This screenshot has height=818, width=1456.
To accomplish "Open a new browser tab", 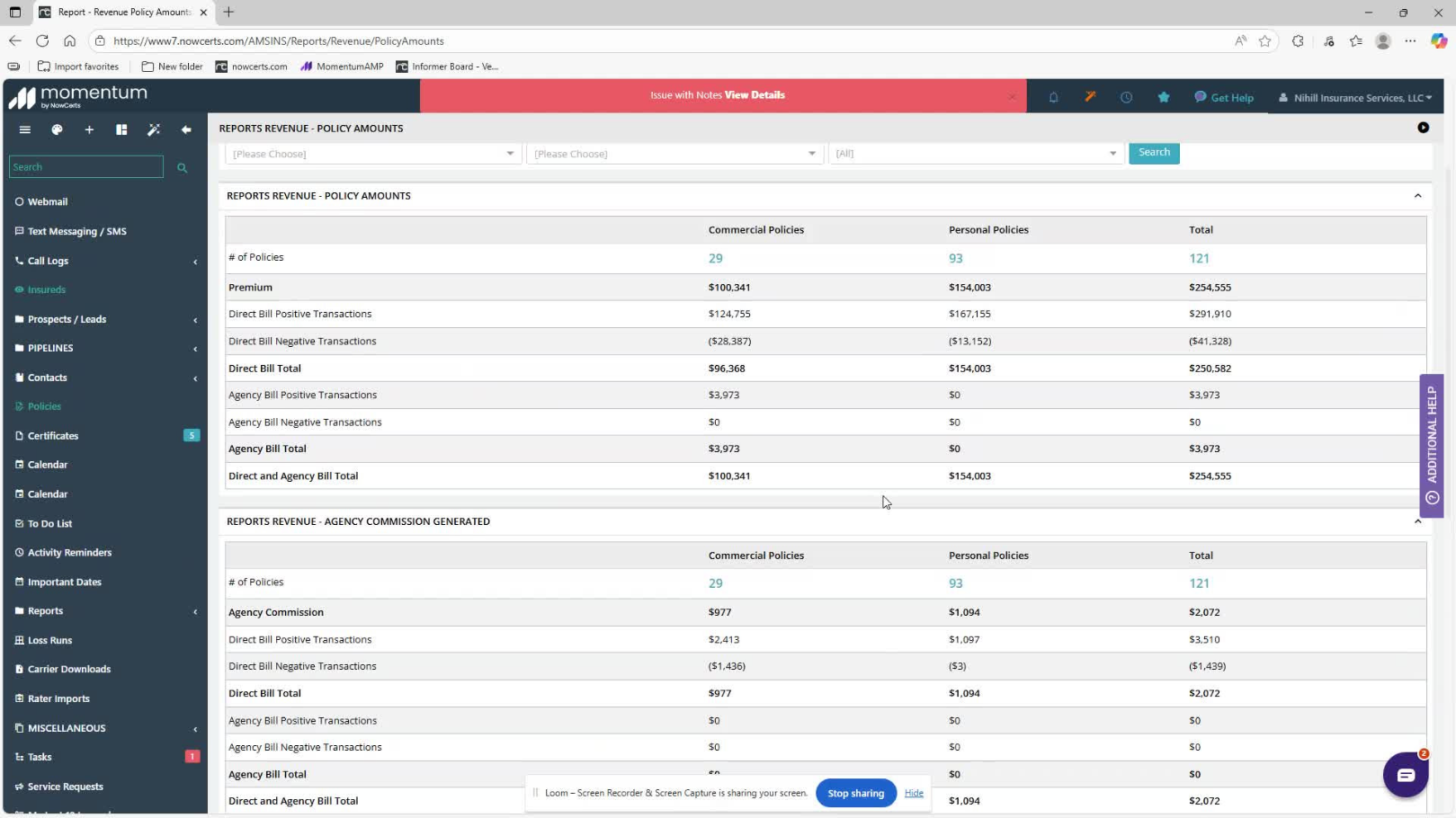I will 228,12.
